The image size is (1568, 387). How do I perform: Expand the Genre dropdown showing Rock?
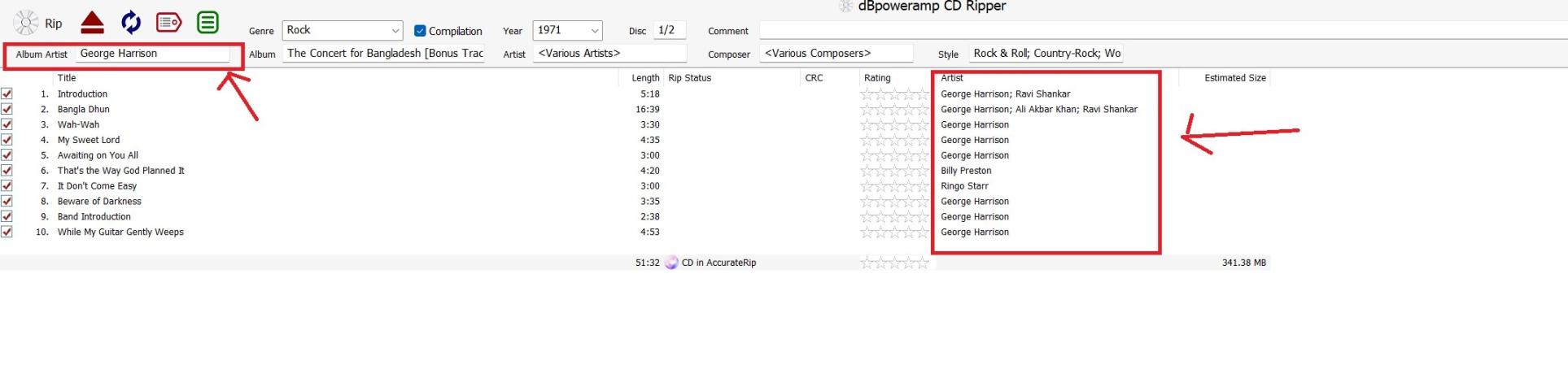click(x=395, y=31)
